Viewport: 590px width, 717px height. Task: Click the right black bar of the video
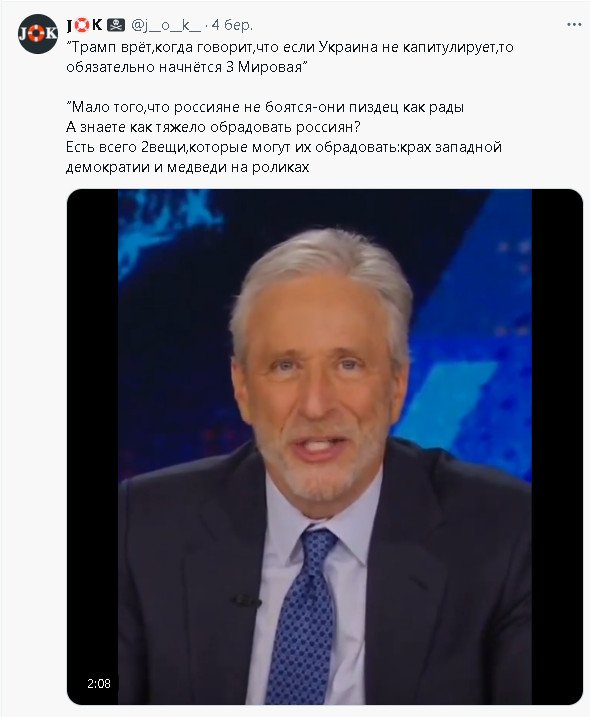pos(557,446)
